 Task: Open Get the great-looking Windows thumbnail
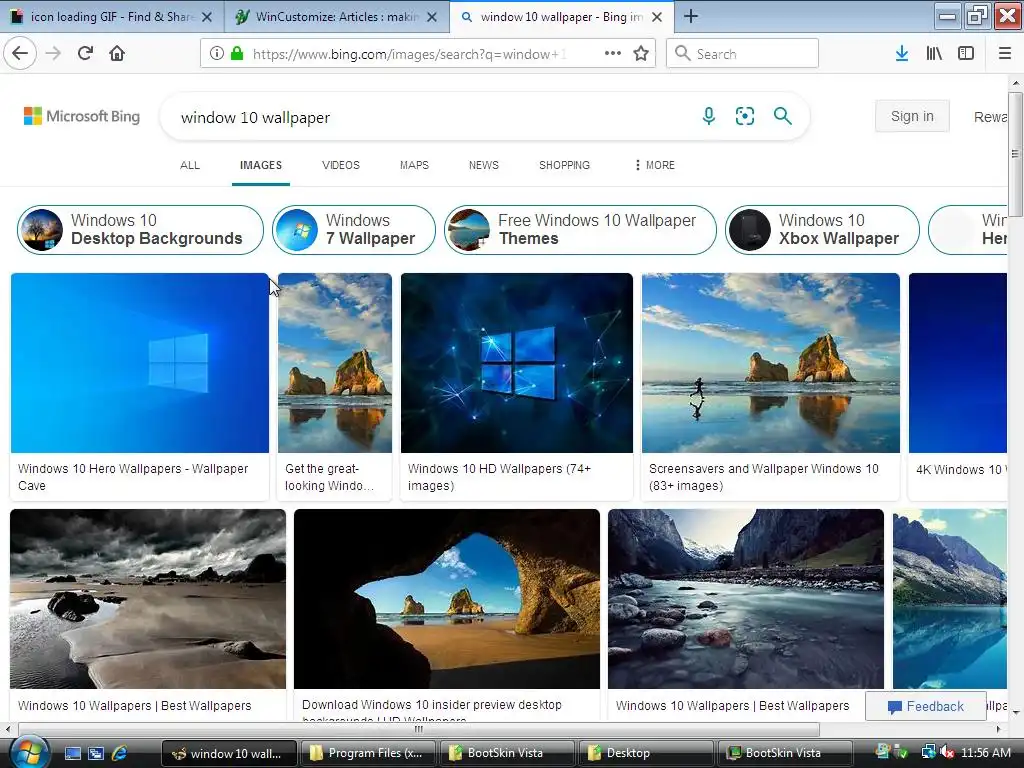point(335,362)
